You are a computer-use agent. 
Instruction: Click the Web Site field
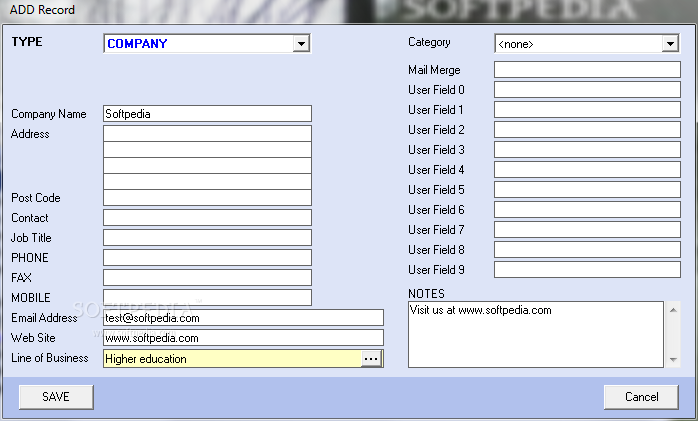[x=243, y=338]
